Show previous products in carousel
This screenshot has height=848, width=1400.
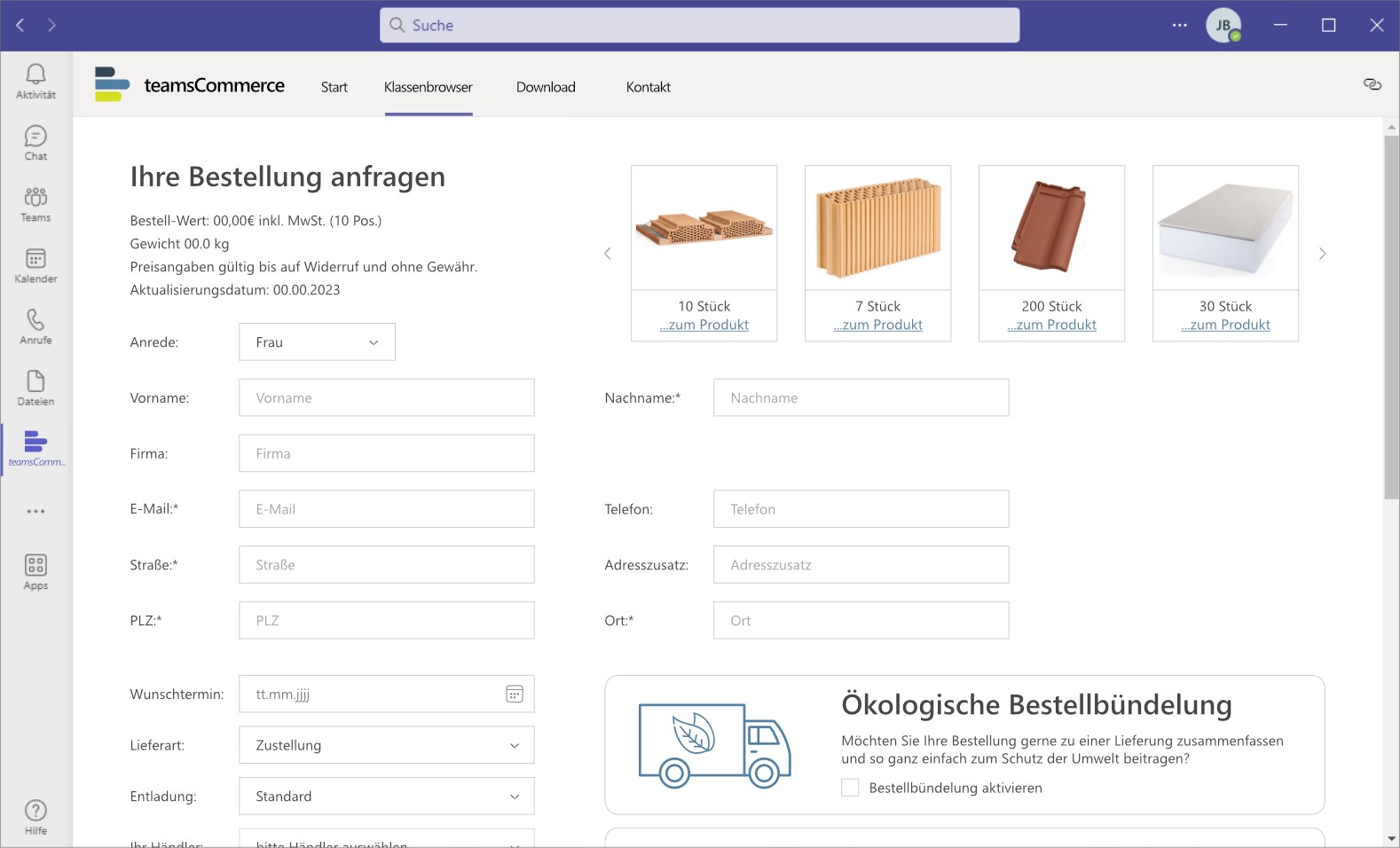point(608,254)
